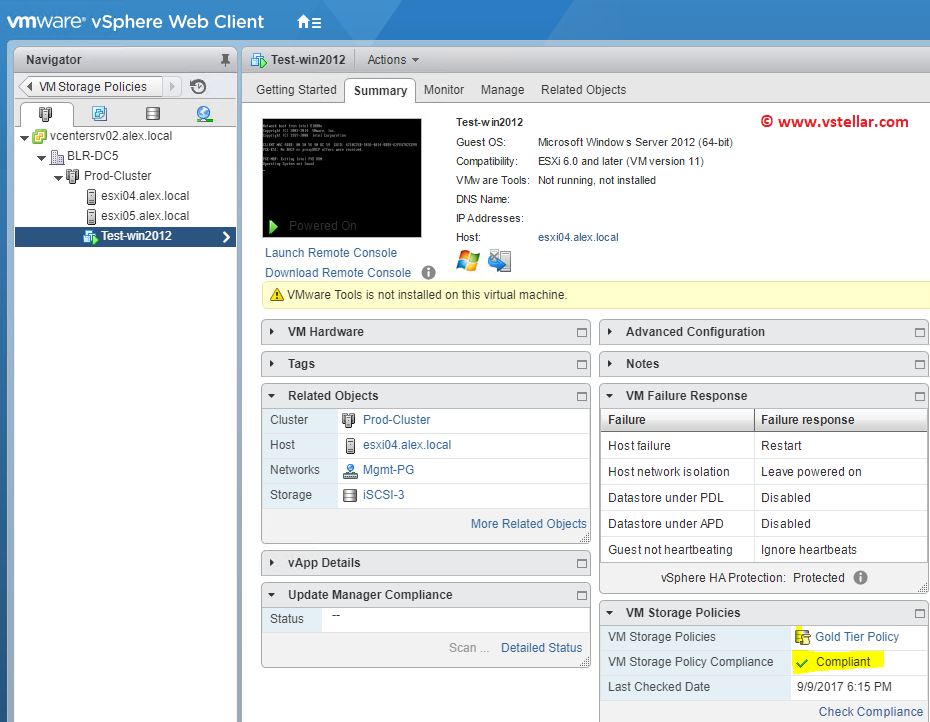The width and height of the screenshot is (930, 722).
Task: Click Launch Remote Console link
Action: pyautogui.click(x=330, y=253)
